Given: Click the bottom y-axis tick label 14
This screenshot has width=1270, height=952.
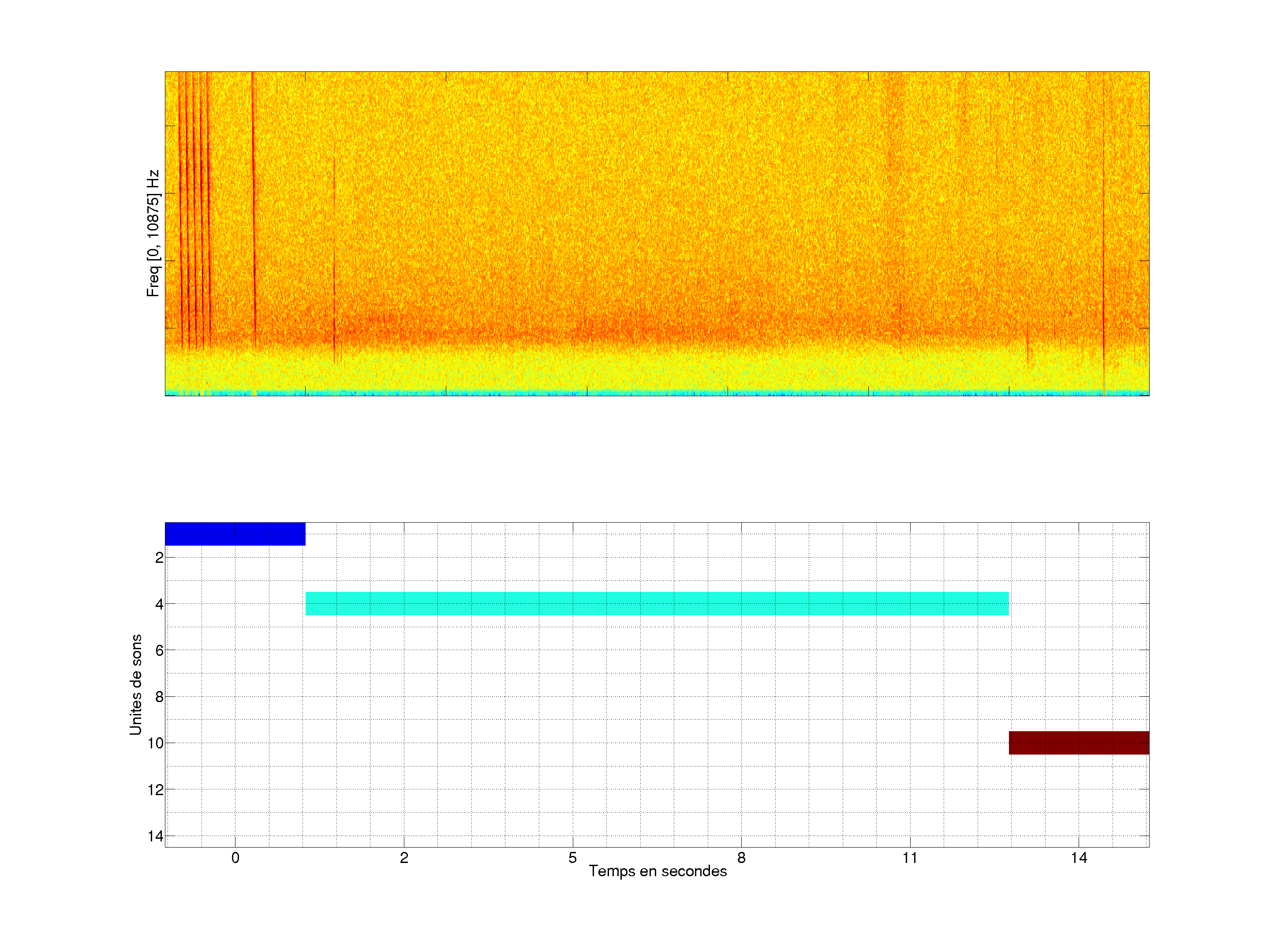Looking at the screenshot, I should [155, 837].
